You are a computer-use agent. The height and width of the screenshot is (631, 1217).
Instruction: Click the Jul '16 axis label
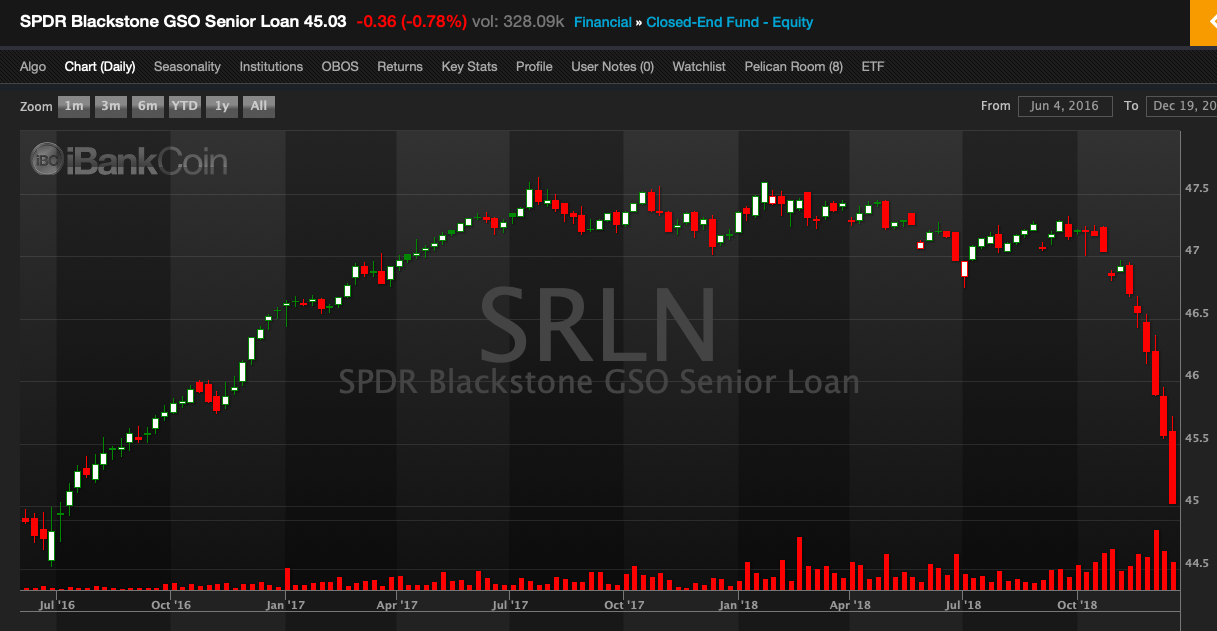coord(58,605)
